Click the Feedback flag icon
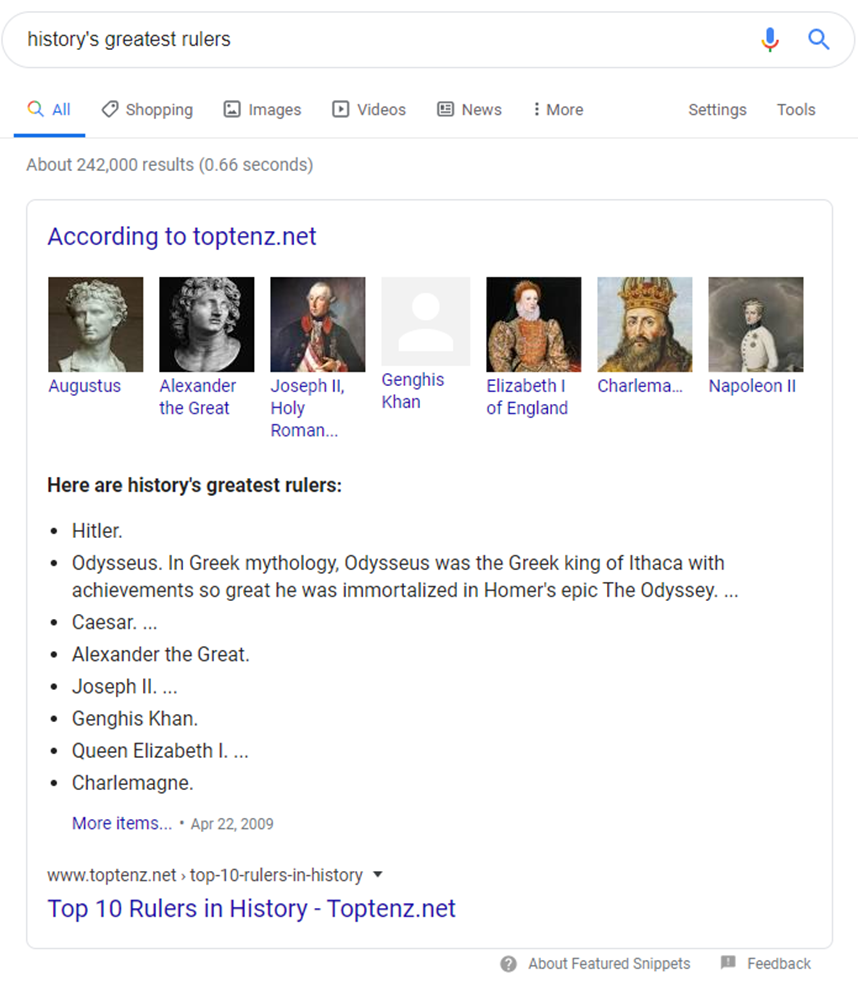858x983 pixels. pyautogui.click(x=728, y=962)
